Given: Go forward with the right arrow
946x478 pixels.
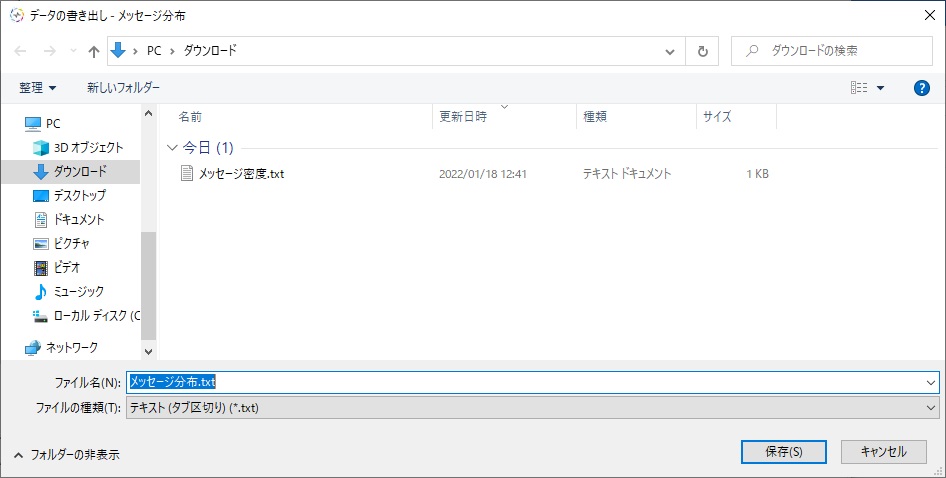Looking at the screenshot, I should (x=49, y=51).
